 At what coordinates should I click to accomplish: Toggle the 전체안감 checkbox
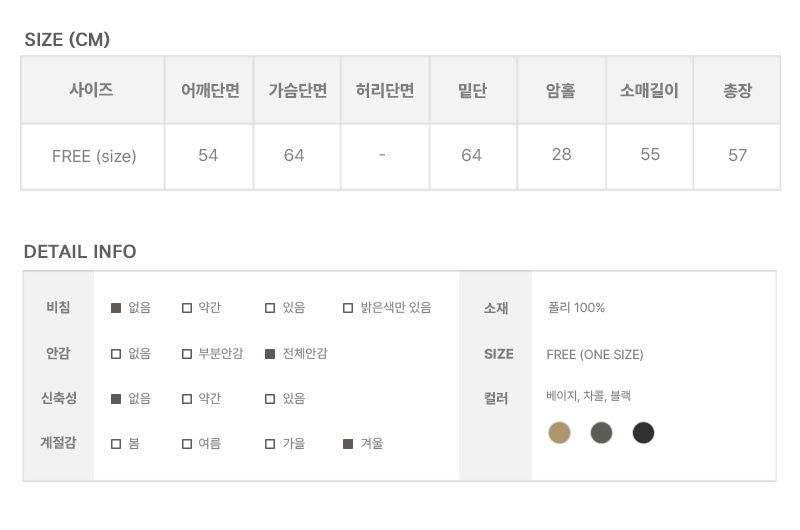270,353
